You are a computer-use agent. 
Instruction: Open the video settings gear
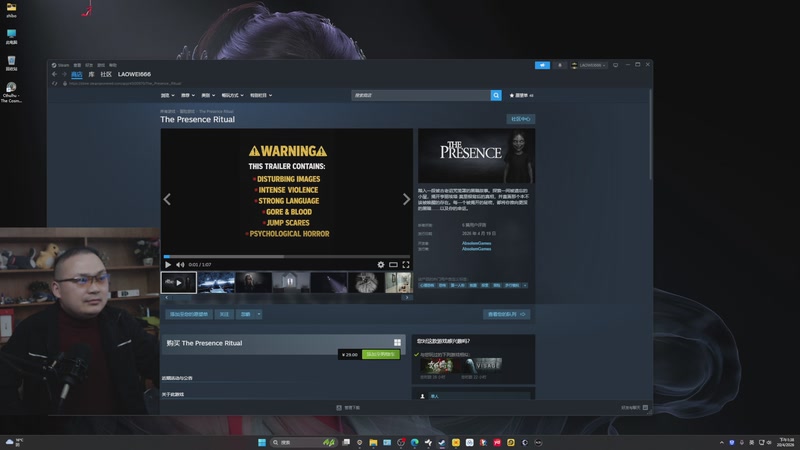pos(381,265)
